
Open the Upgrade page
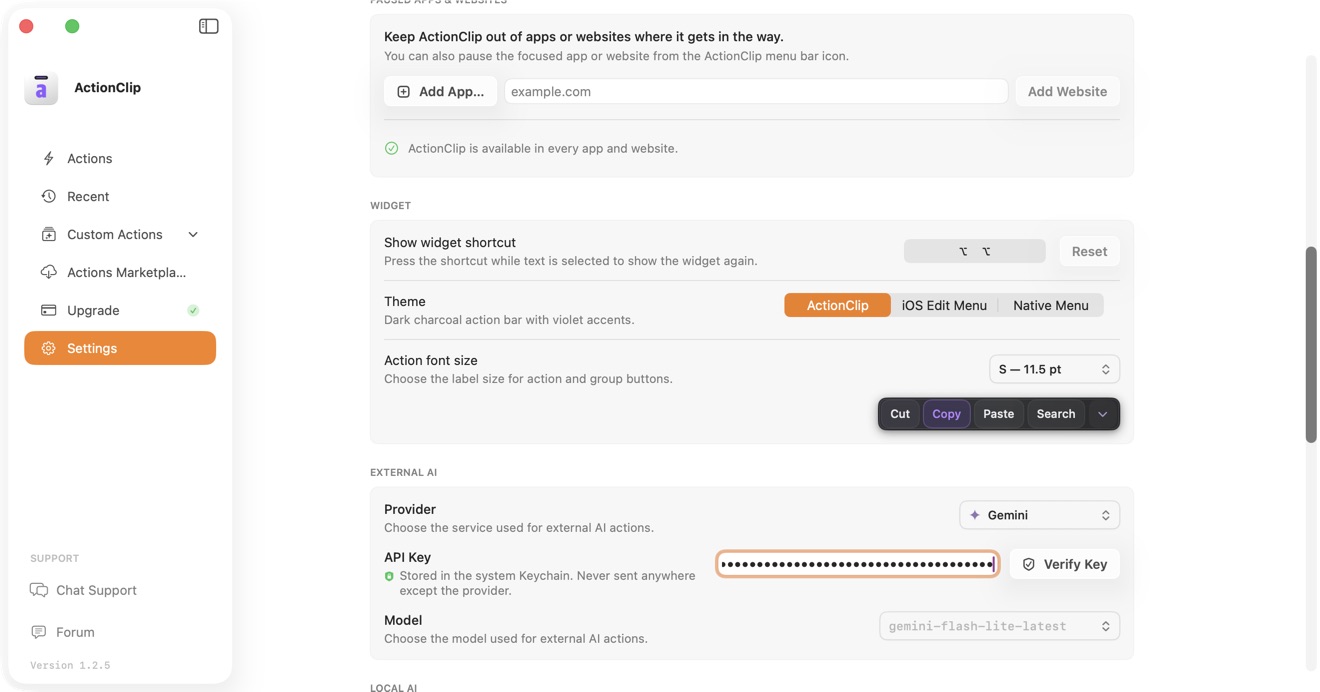(120, 310)
